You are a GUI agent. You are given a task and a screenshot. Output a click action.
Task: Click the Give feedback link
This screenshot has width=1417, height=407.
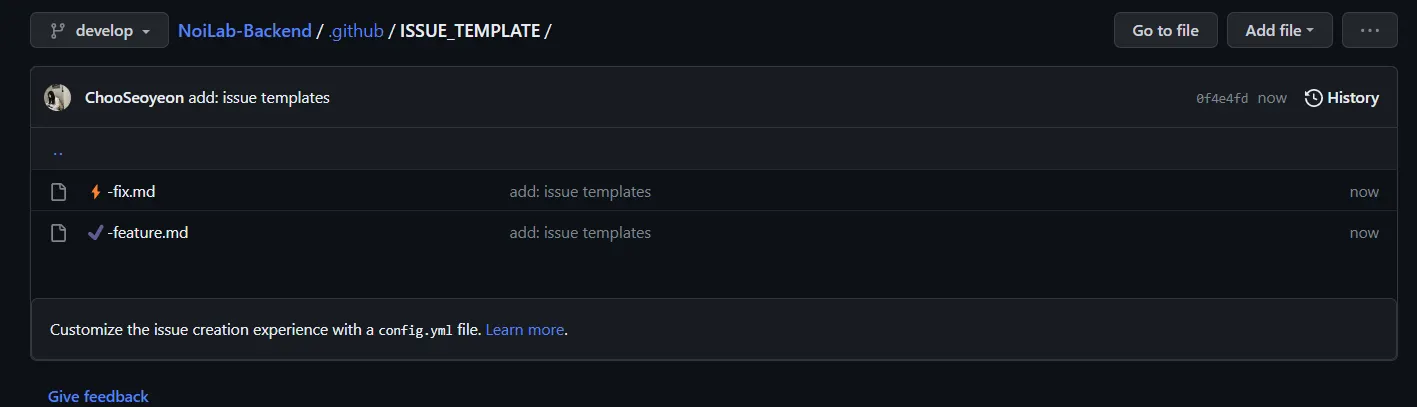[98, 397]
